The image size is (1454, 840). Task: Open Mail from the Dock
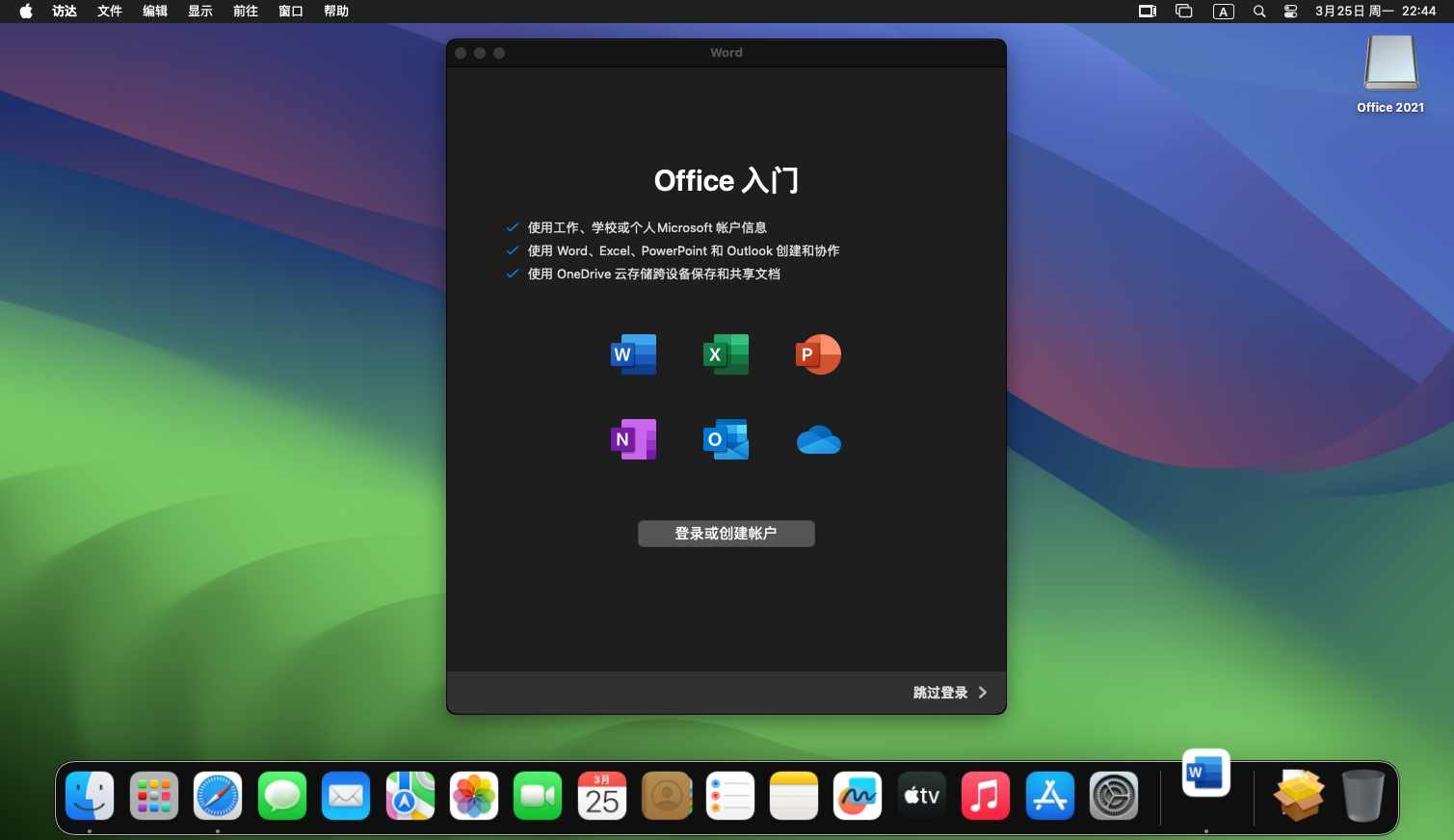coord(346,797)
